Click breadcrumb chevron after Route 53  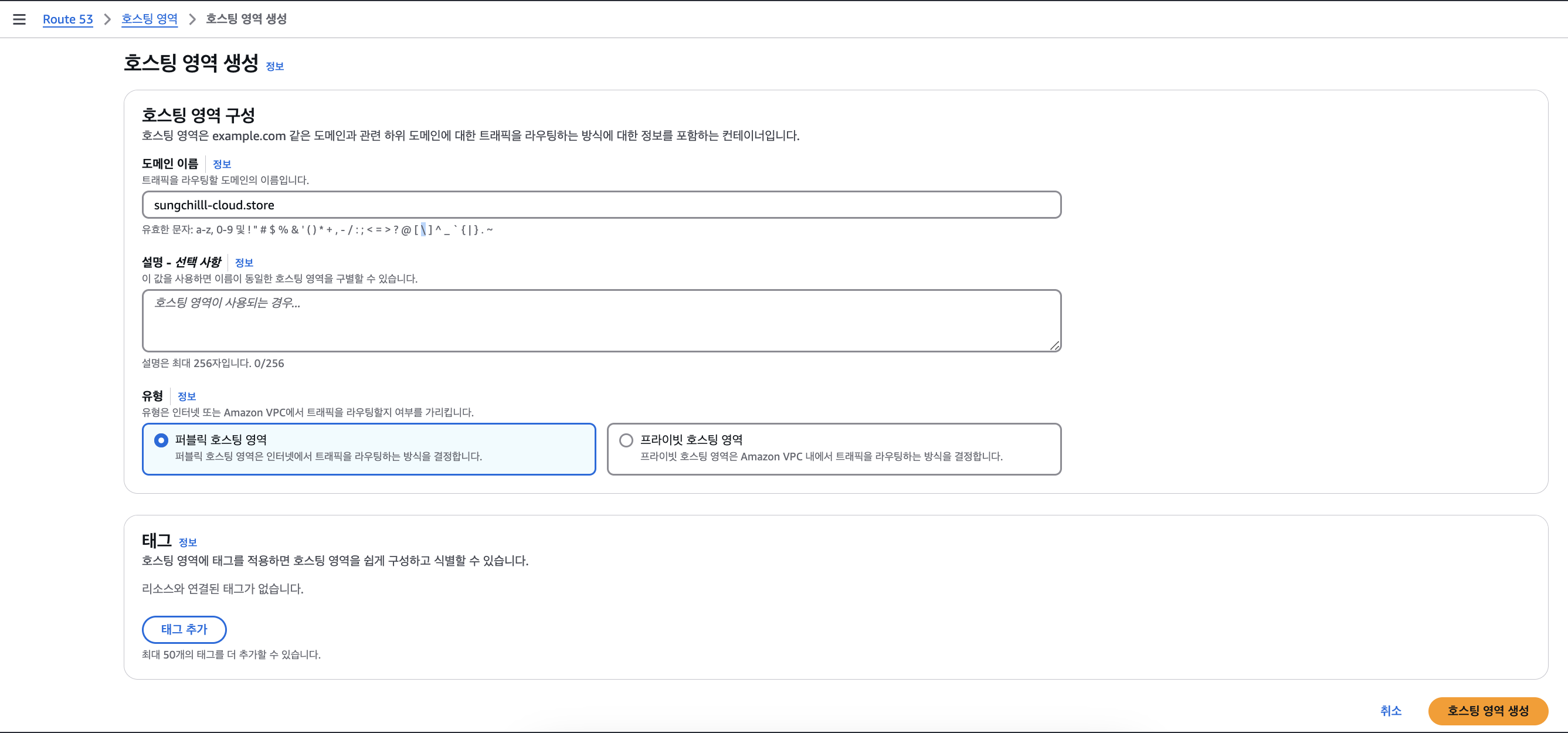(x=108, y=19)
